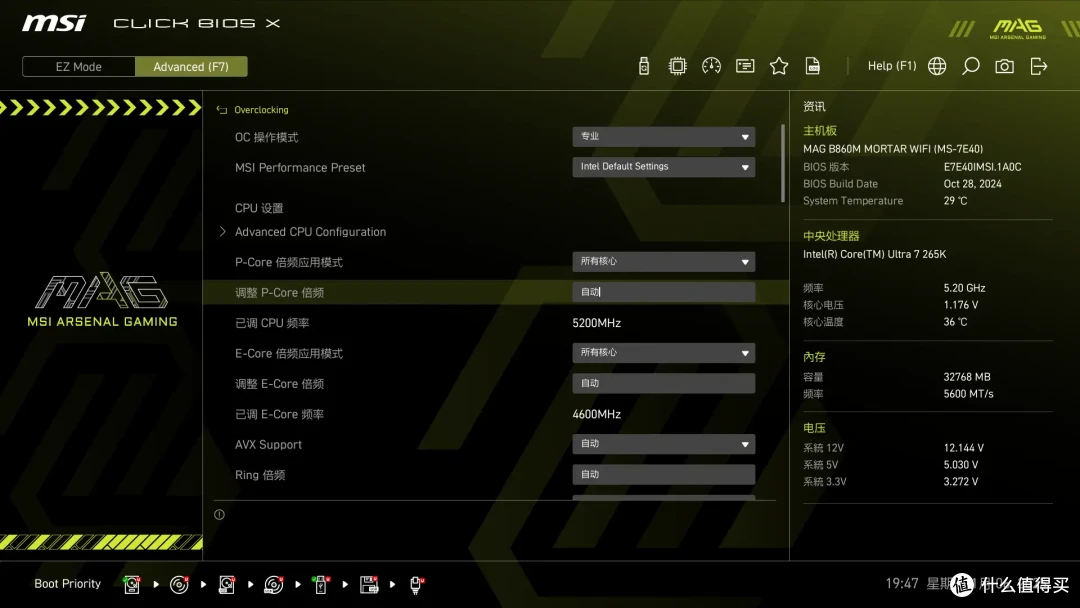
Task: Click the Ring 倍频 input field
Action: 663,474
